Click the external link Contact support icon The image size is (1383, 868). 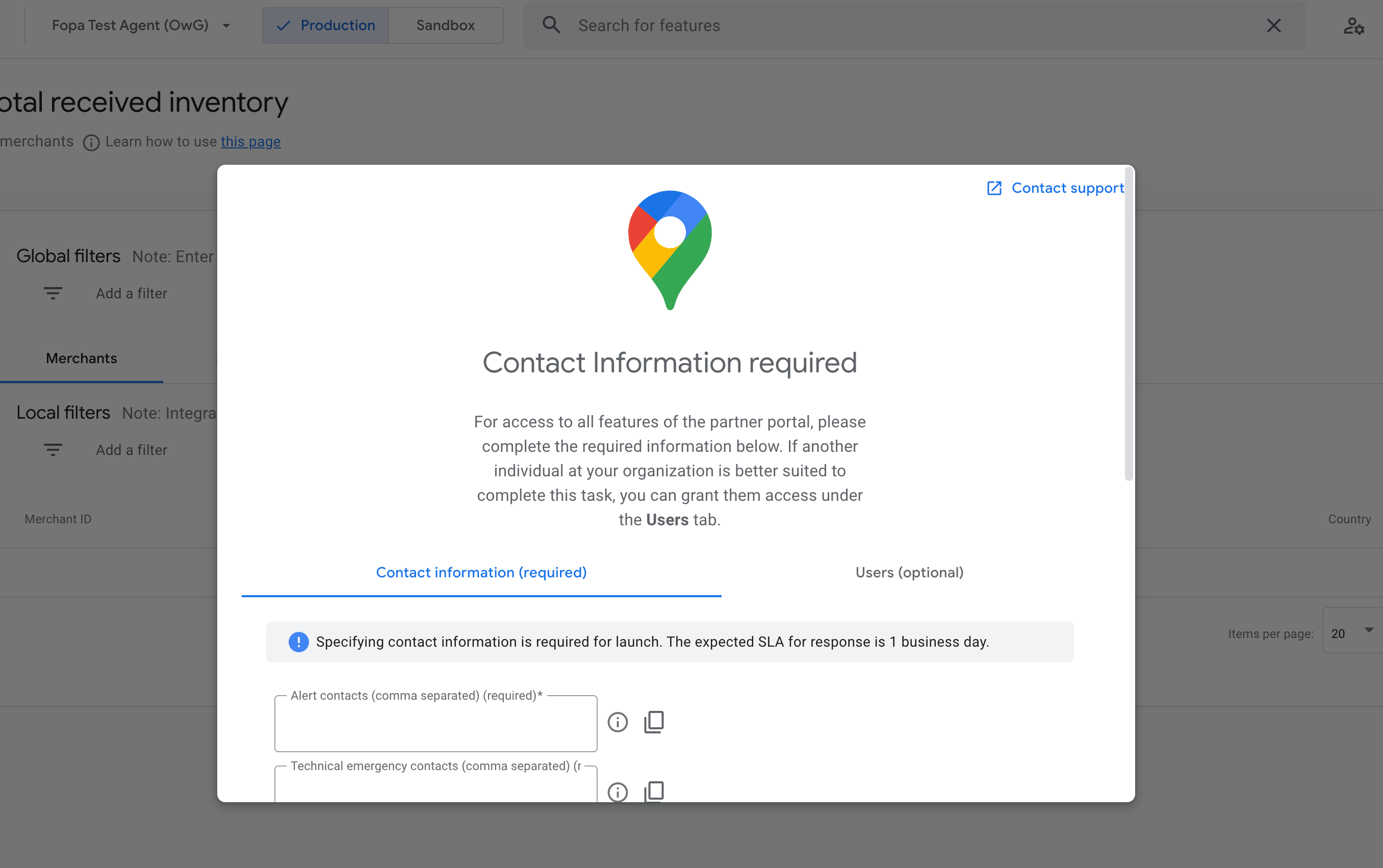pyautogui.click(x=993, y=188)
